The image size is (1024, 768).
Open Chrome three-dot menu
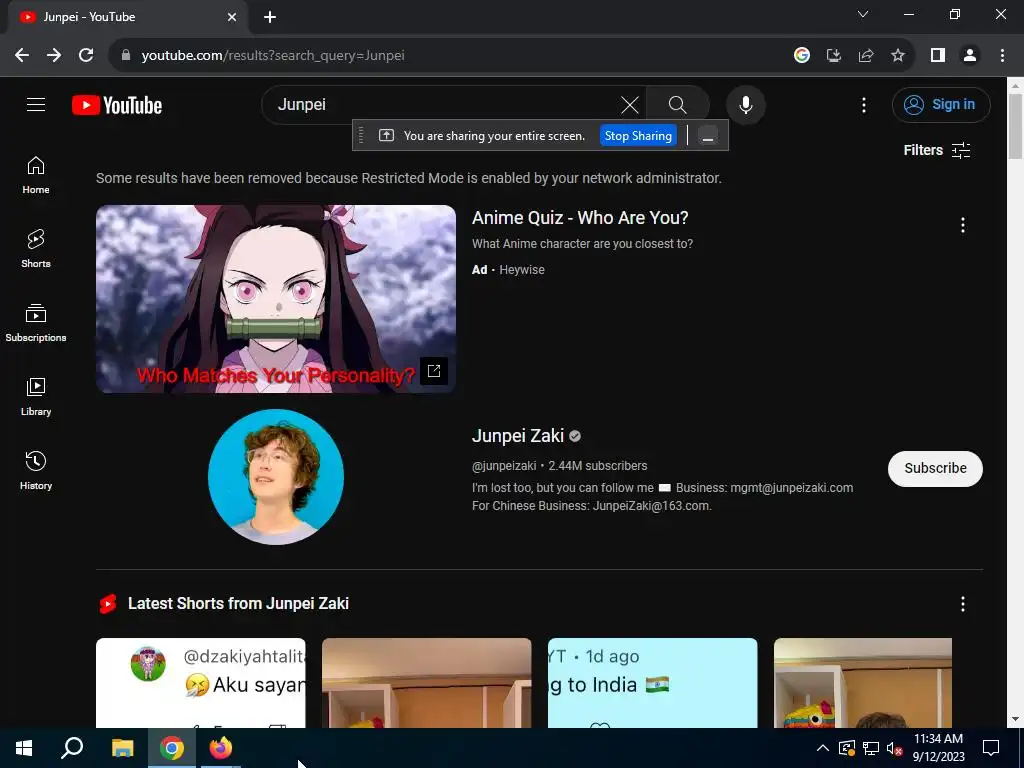[1002, 56]
